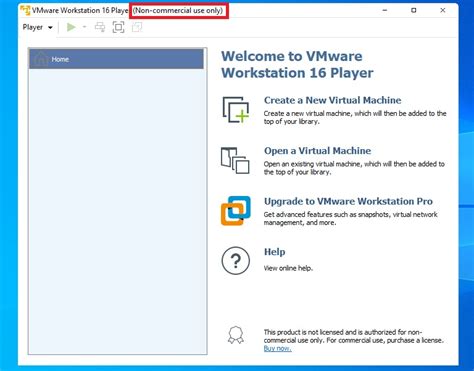Enter full screen mode via toolbar icon
The height and width of the screenshot is (371, 474).
pos(118,27)
